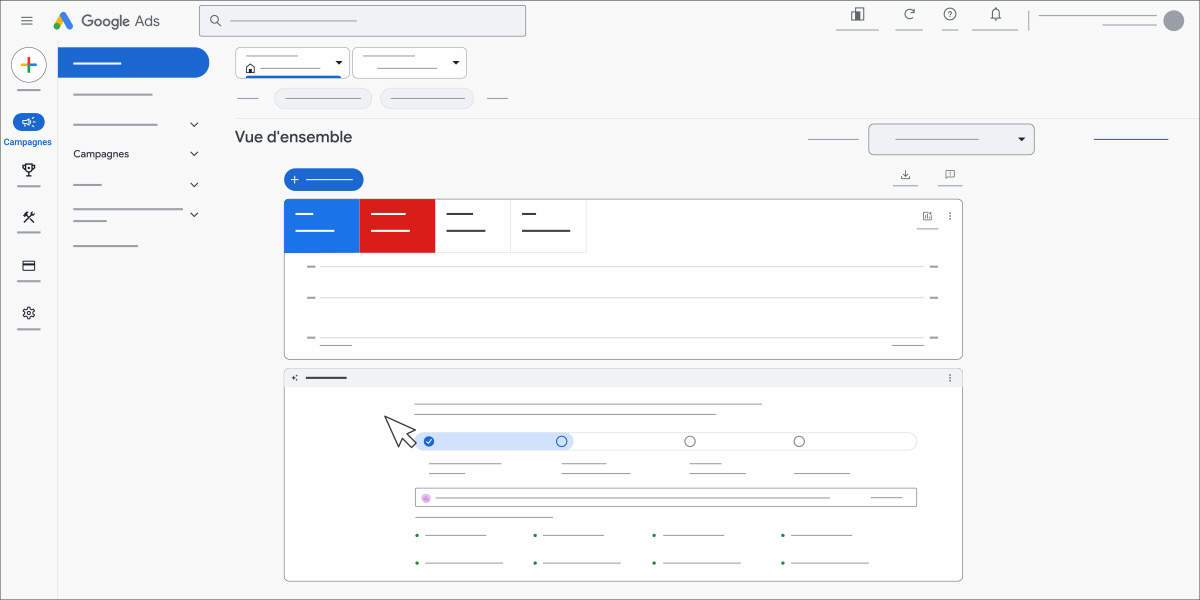Expand the last chevron in the side panel
1200x600 pixels.
(x=194, y=214)
